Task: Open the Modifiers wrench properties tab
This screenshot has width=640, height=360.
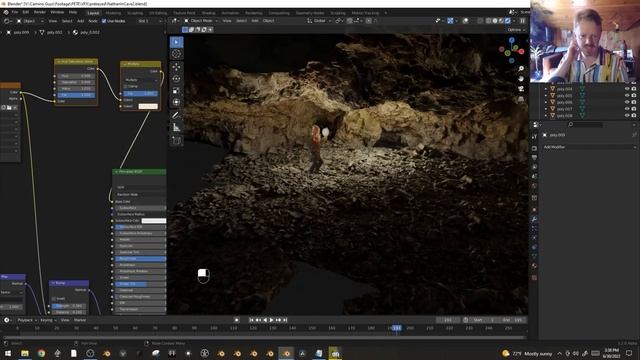Action: [x=534, y=219]
